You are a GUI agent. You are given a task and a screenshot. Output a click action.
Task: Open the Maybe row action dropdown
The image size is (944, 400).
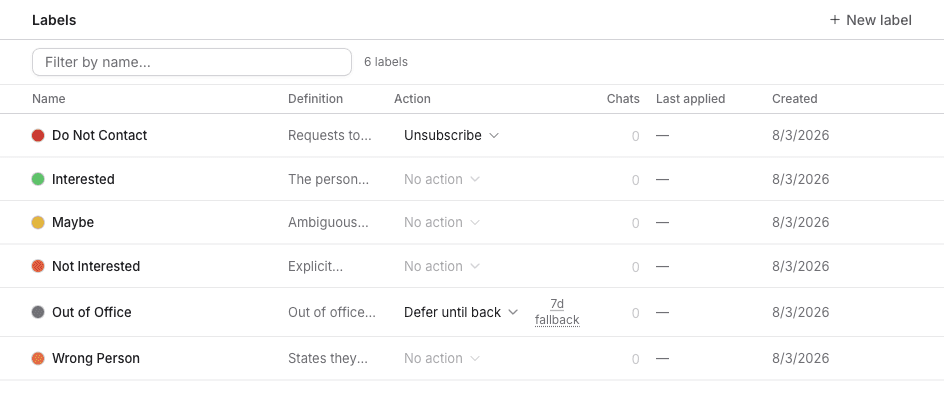441,223
